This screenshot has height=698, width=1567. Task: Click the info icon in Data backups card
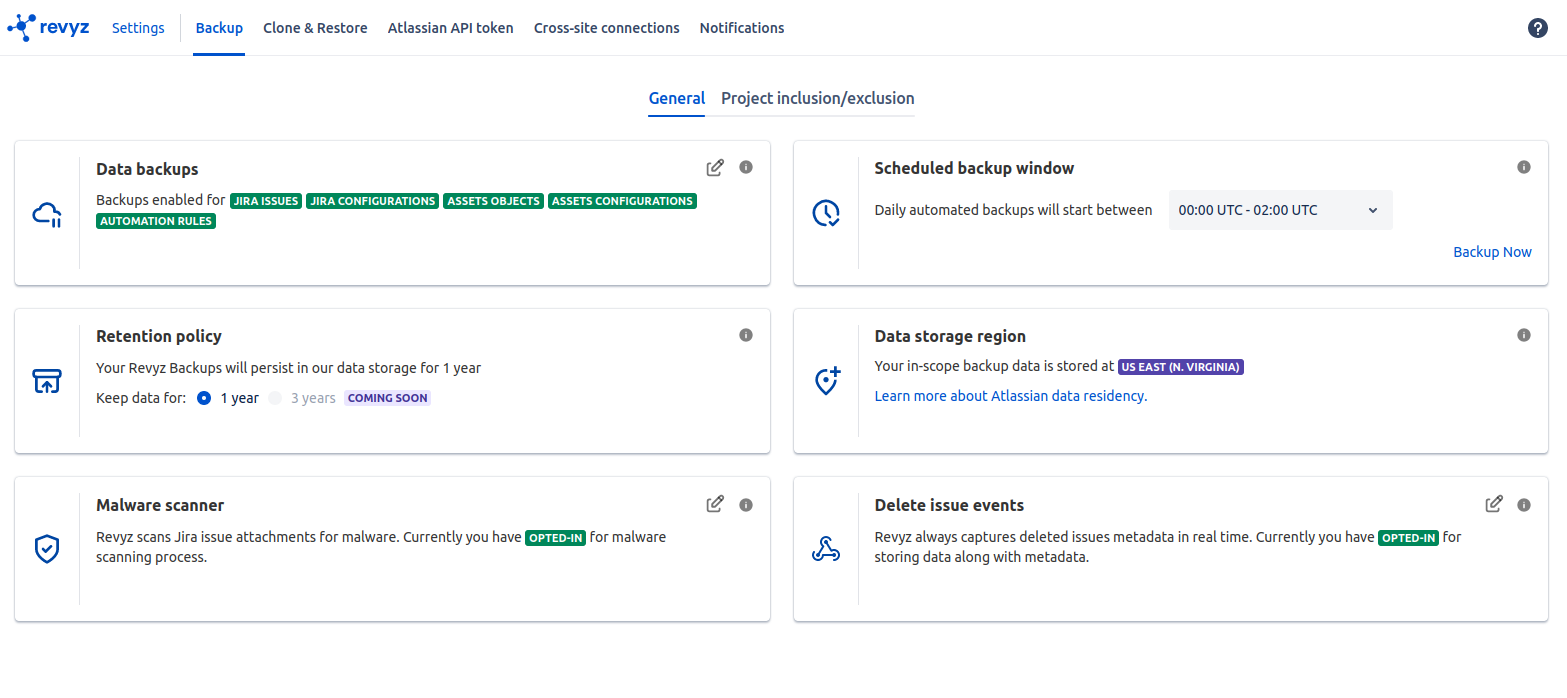coord(746,167)
